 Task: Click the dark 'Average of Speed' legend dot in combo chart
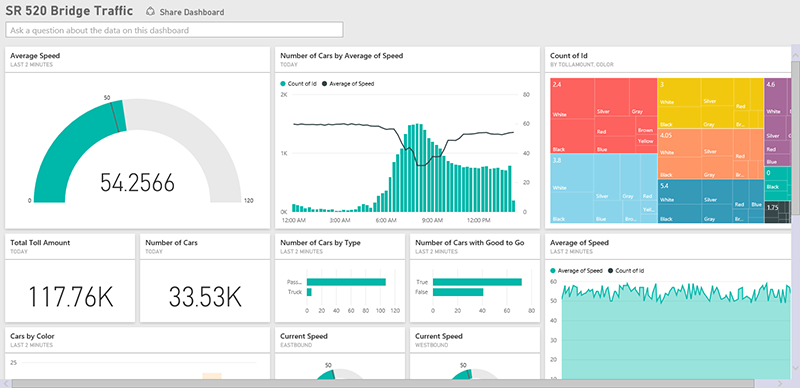pos(324,83)
